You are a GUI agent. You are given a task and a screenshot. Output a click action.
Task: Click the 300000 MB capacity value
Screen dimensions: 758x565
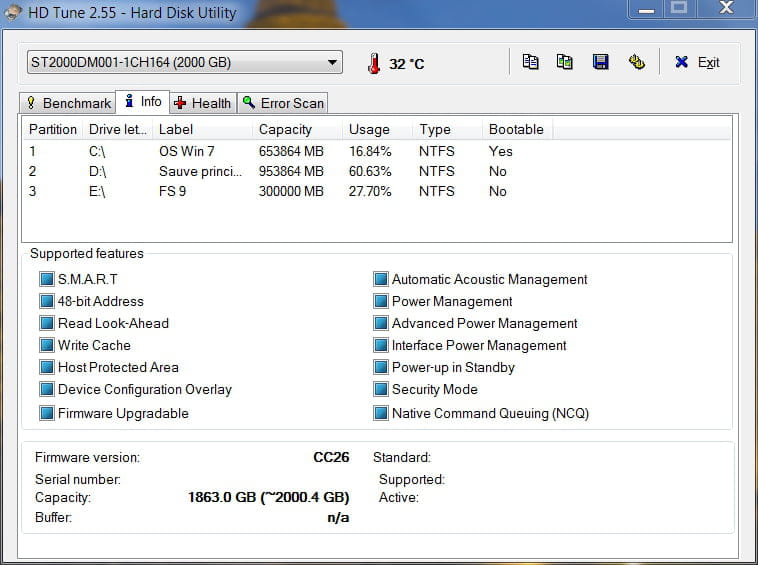coord(291,191)
